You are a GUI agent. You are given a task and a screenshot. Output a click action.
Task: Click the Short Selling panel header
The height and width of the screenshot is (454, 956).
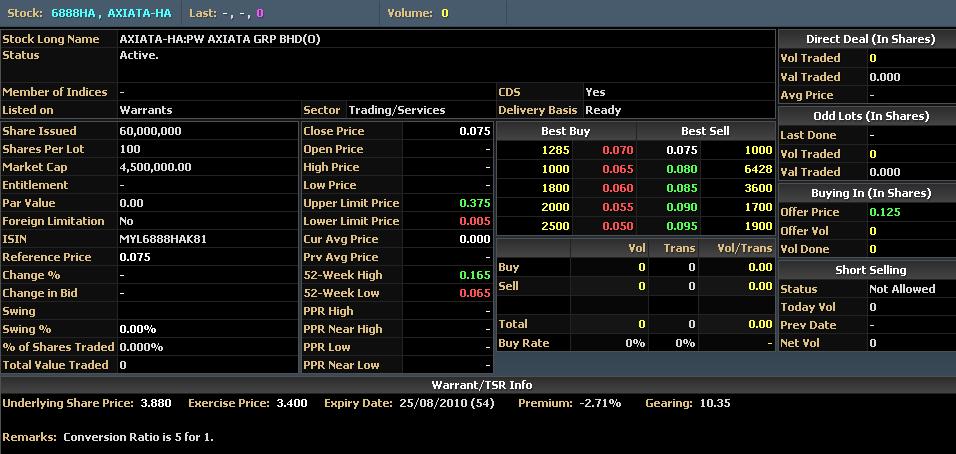[x=871, y=270]
